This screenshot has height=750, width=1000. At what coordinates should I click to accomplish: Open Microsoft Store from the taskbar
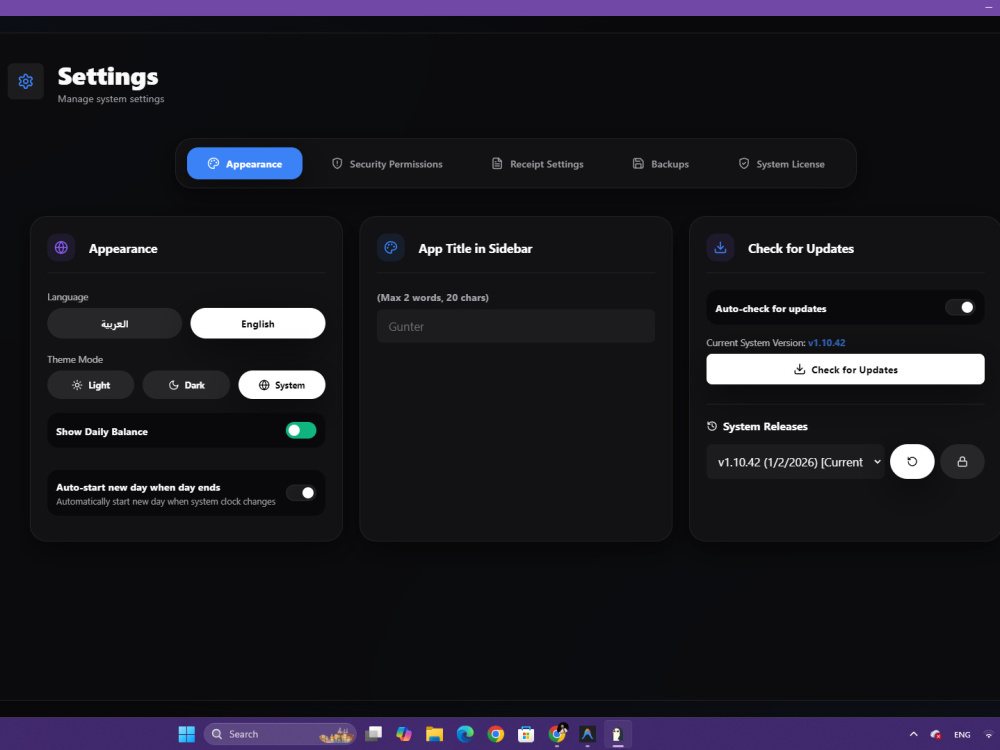526,734
